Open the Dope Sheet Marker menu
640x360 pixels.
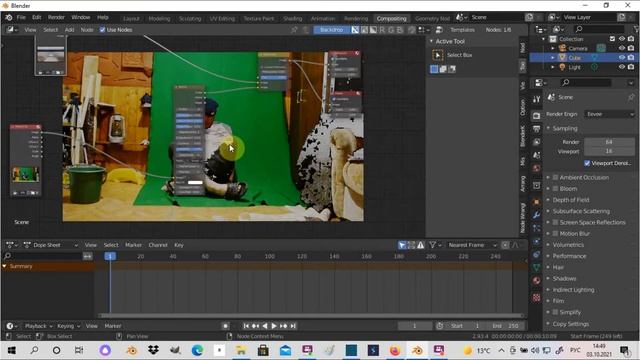(x=133, y=245)
